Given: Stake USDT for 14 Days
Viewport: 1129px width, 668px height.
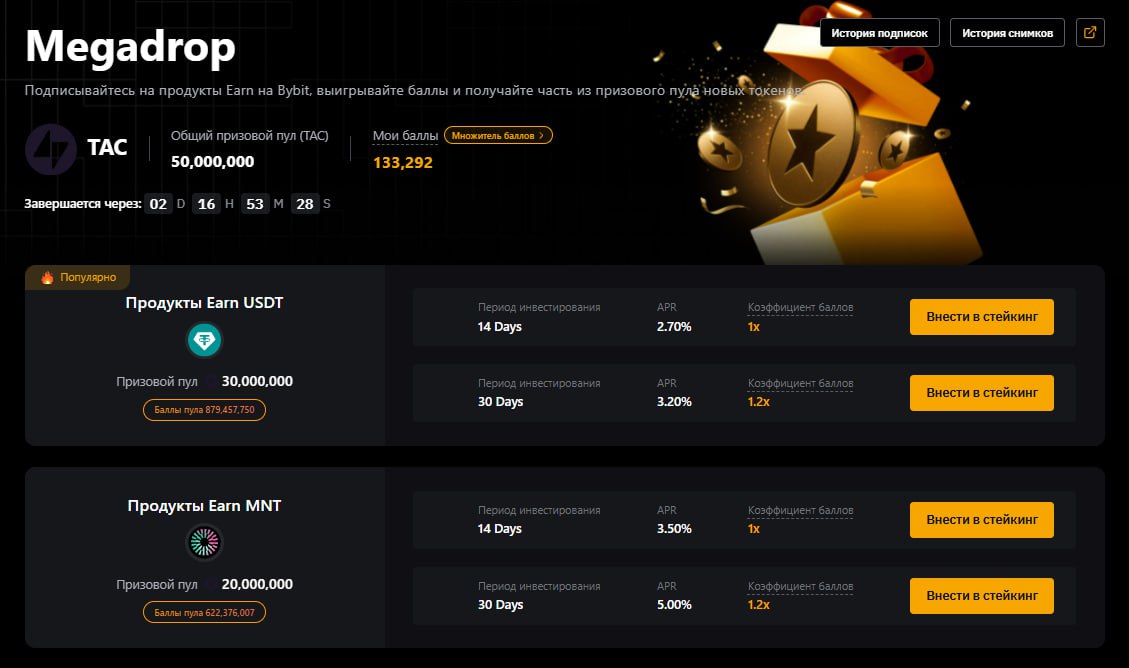Looking at the screenshot, I should [x=981, y=317].
